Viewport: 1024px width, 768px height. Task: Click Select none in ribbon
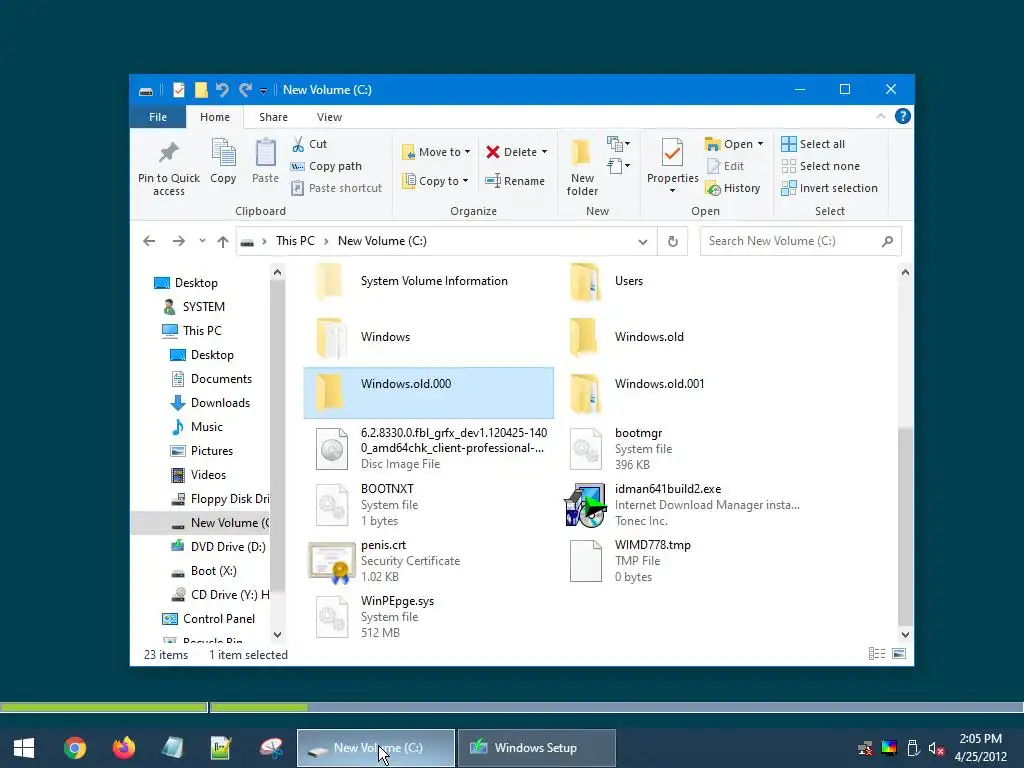(821, 166)
